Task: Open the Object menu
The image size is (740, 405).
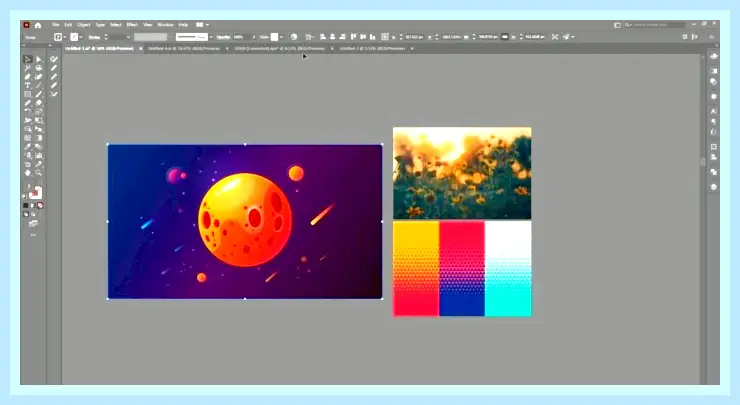Action: point(84,25)
